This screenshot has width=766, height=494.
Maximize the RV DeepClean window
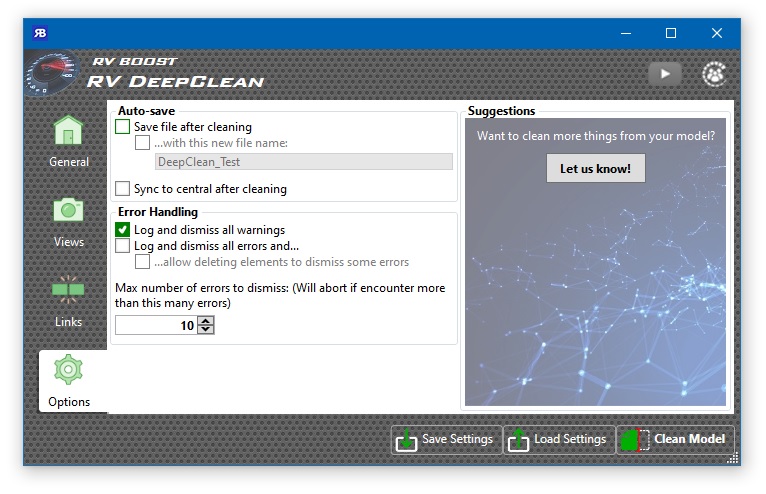click(x=671, y=33)
